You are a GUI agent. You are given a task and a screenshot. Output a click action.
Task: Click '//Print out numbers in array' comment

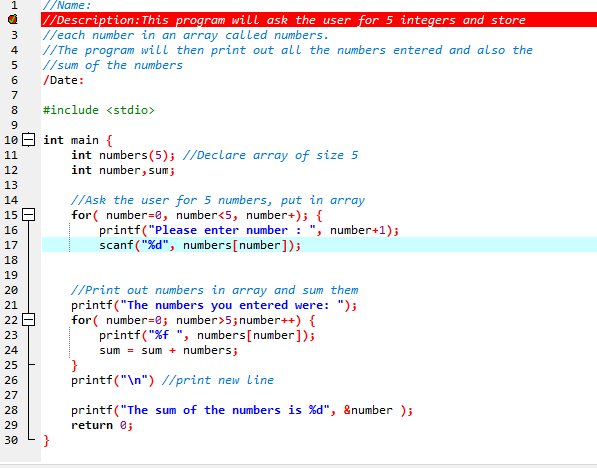(214, 290)
